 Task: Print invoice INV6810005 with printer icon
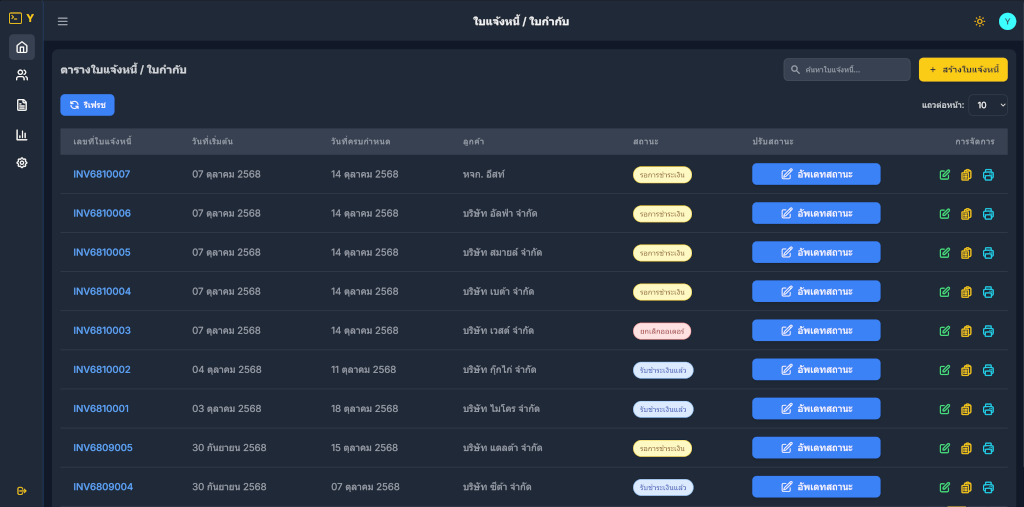pos(988,253)
